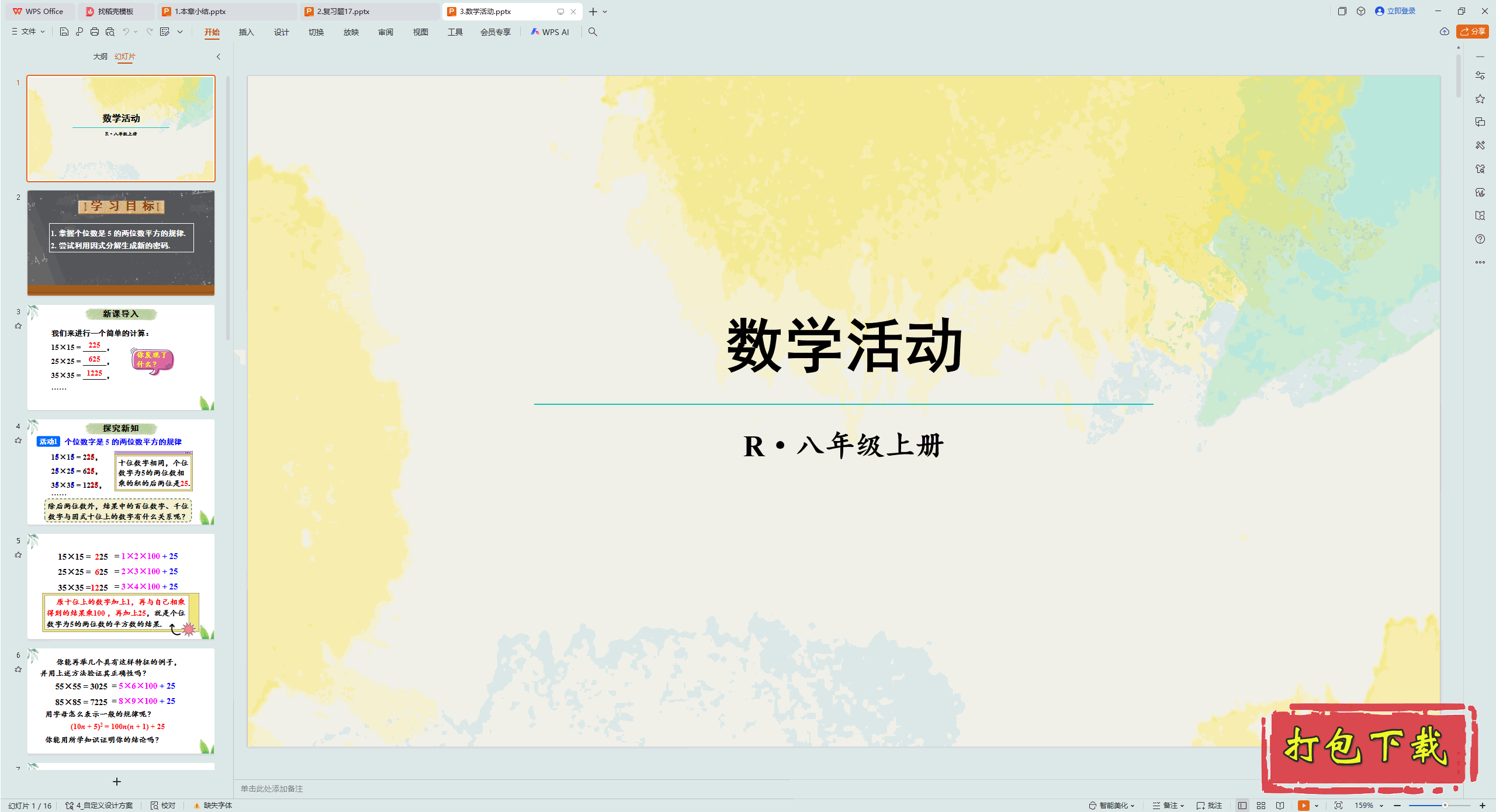Switch panel to 大纲 outline view
Image resolution: width=1496 pixels, height=812 pixels.
click(101, 56)
